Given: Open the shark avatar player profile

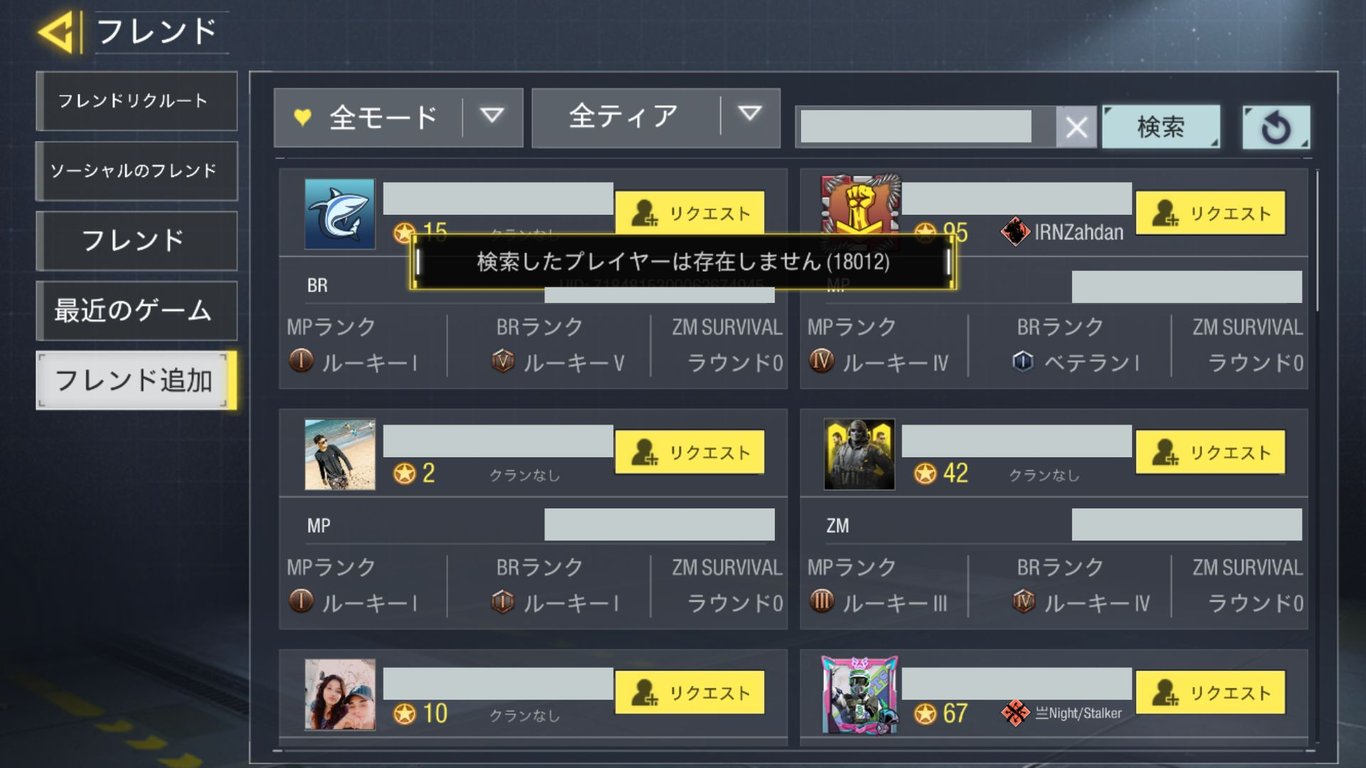Looking at the screenshot, I should (x=340, y=214).
